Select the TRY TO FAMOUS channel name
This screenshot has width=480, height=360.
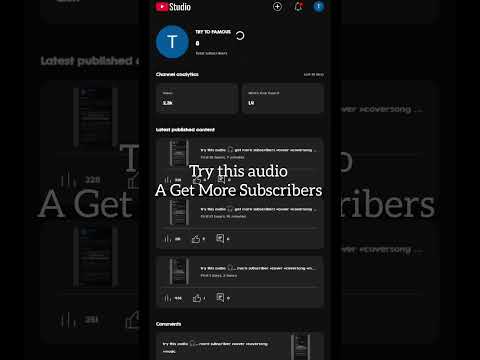tap(213, 32)
